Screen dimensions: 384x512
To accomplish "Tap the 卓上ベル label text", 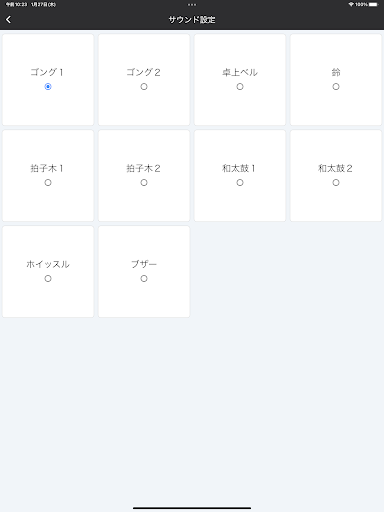I will click(x=240, y=72).
